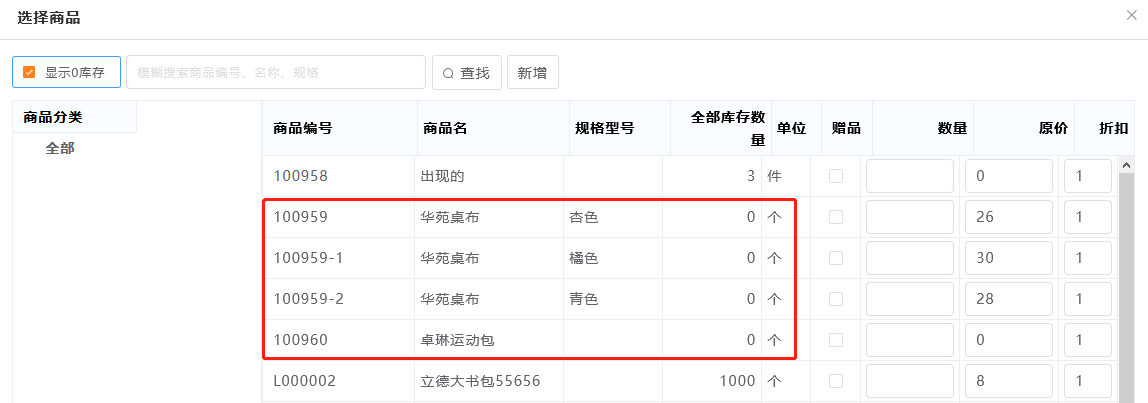
Task: Click the quantity field for 100959-1
Action: pos(909,258)
